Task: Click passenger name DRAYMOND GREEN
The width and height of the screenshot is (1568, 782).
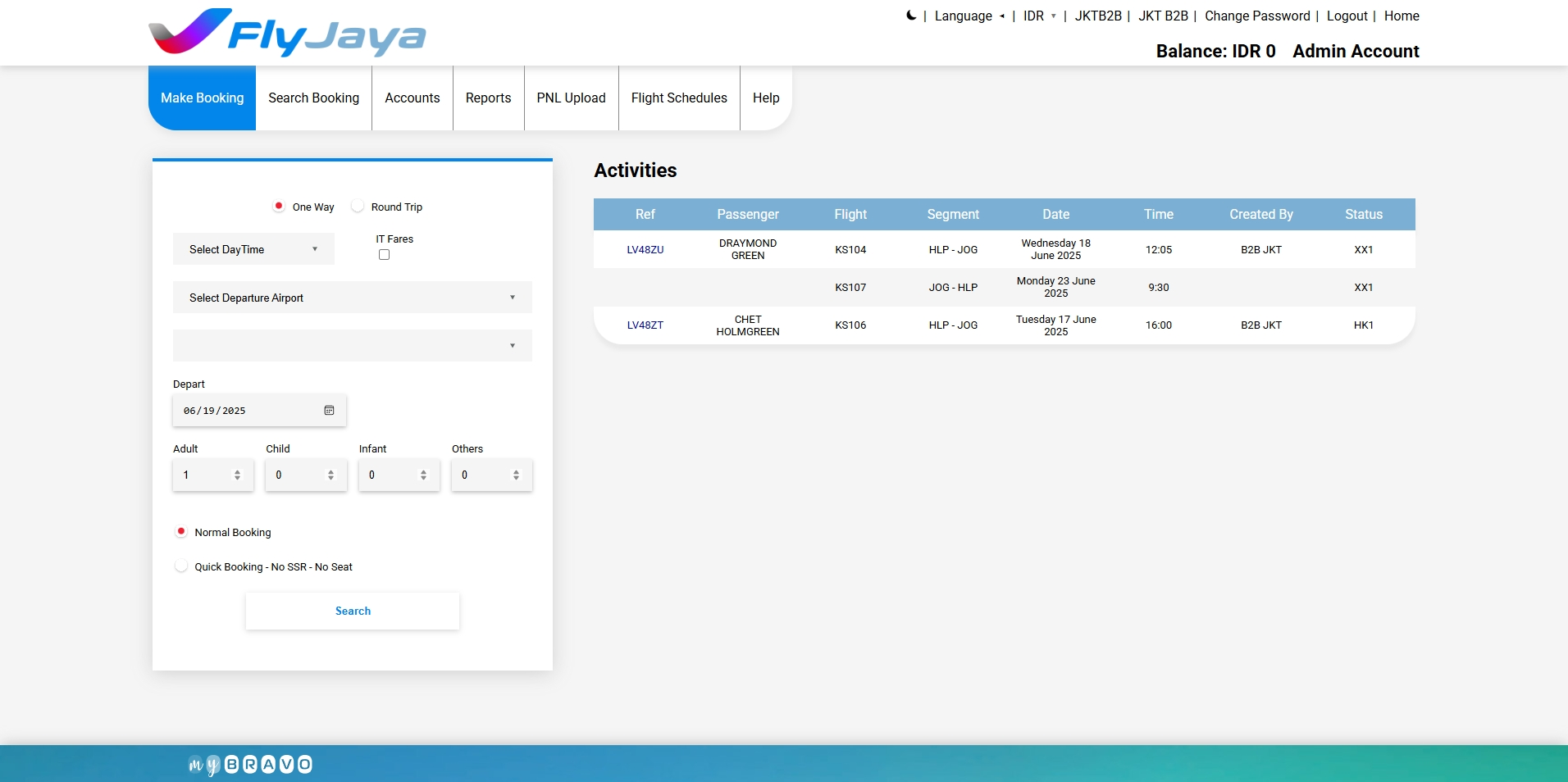Action: pyautogui.click(x=748, y=249)
